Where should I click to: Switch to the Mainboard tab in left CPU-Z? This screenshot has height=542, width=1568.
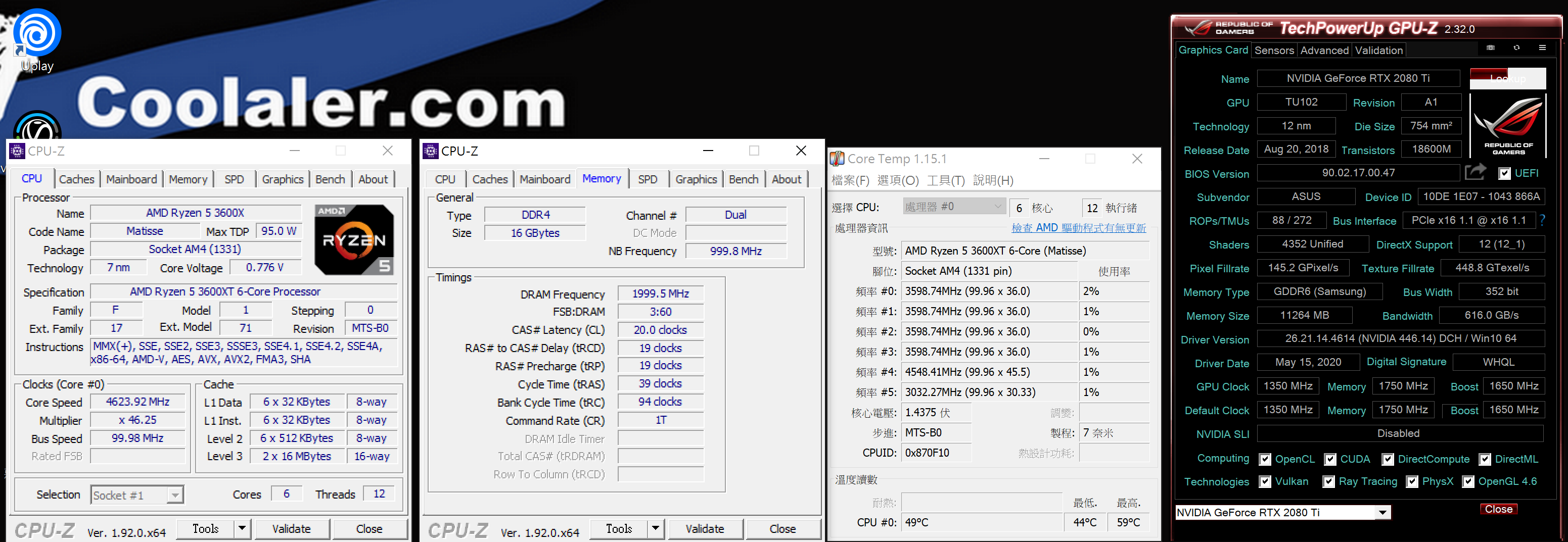click(x=131, y=179)
